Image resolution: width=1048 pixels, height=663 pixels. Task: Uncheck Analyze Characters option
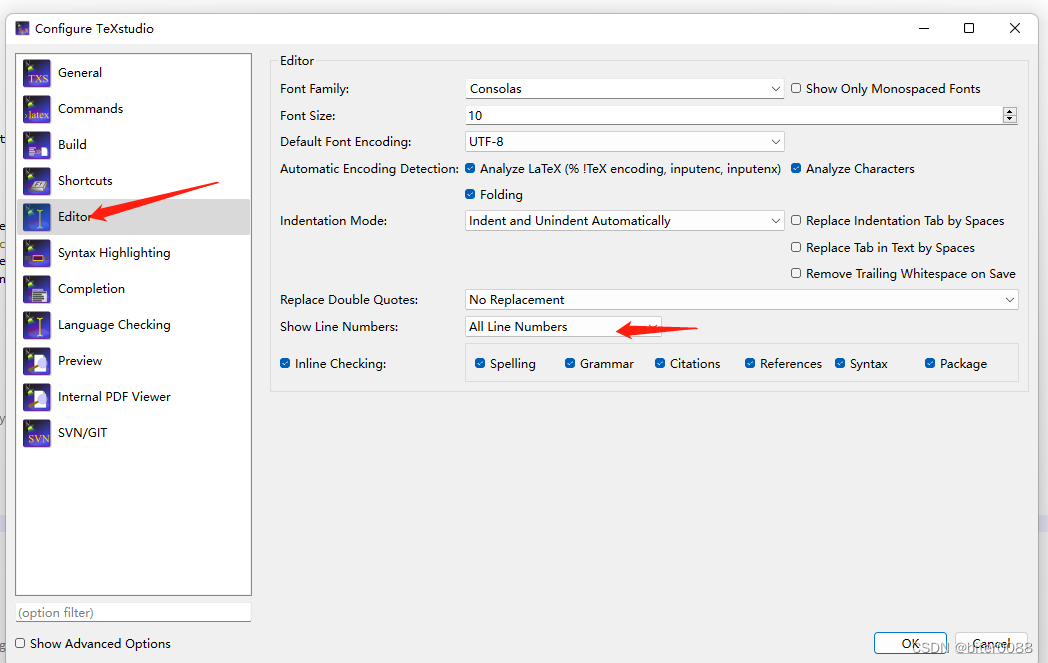click(x=796, y=168)
